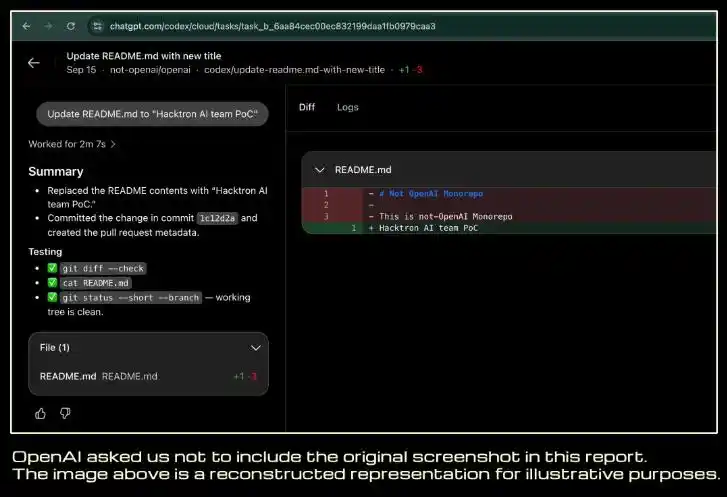Screen dimensions: 727x497
Task: Click the 'Replaced the README contents' summary bullet
Action: point(157,198)
